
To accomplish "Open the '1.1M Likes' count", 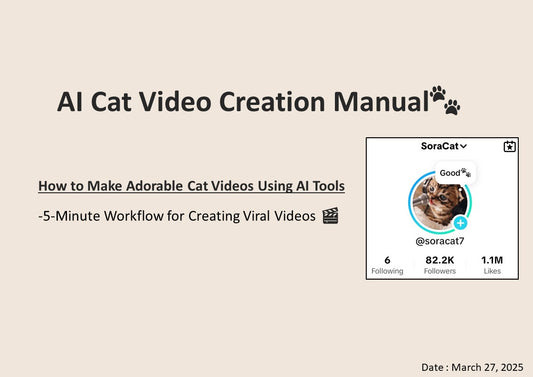I will click(492, 265).
